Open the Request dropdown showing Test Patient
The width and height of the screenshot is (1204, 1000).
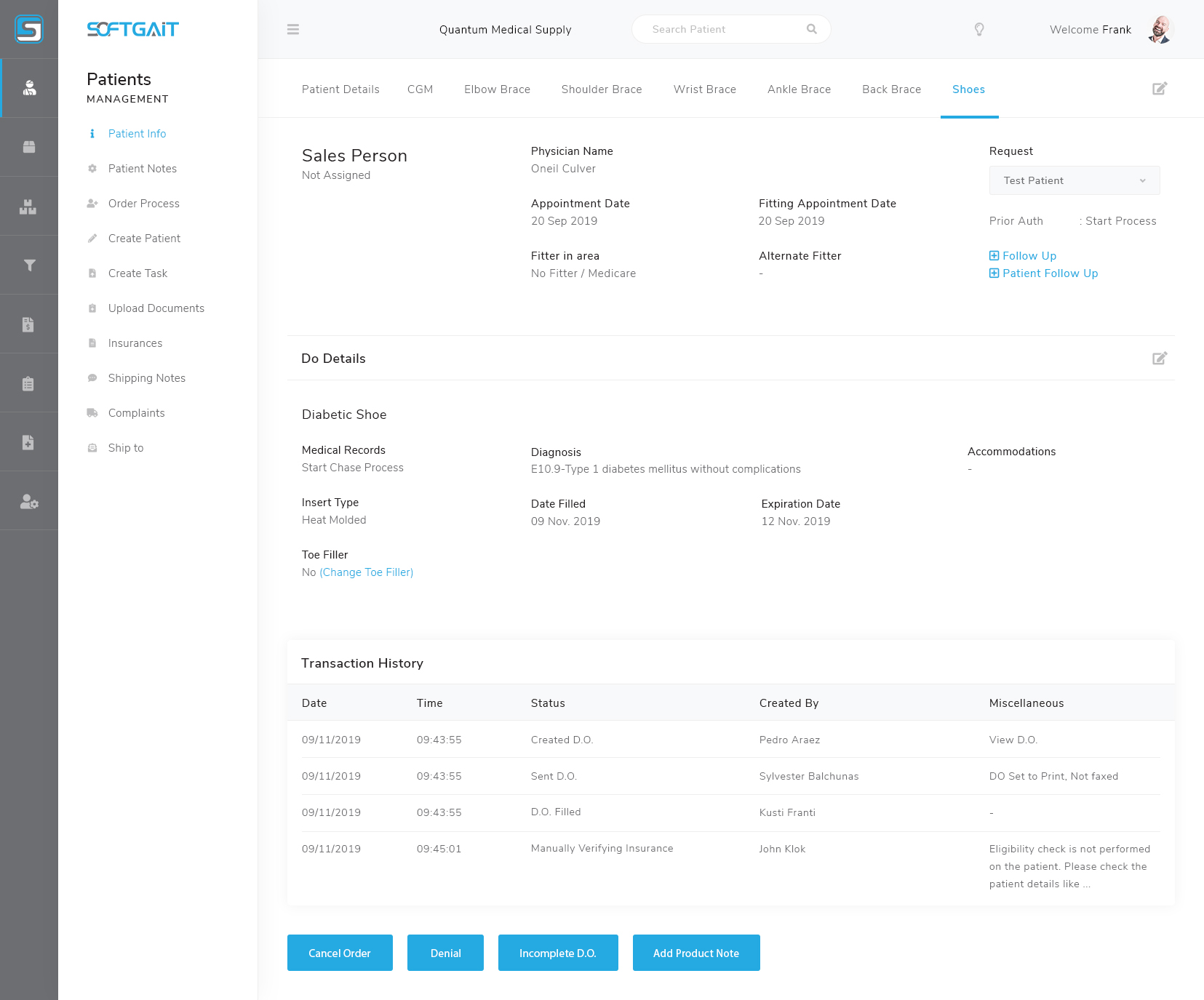pyautogui.click(x=1074, y=180)
